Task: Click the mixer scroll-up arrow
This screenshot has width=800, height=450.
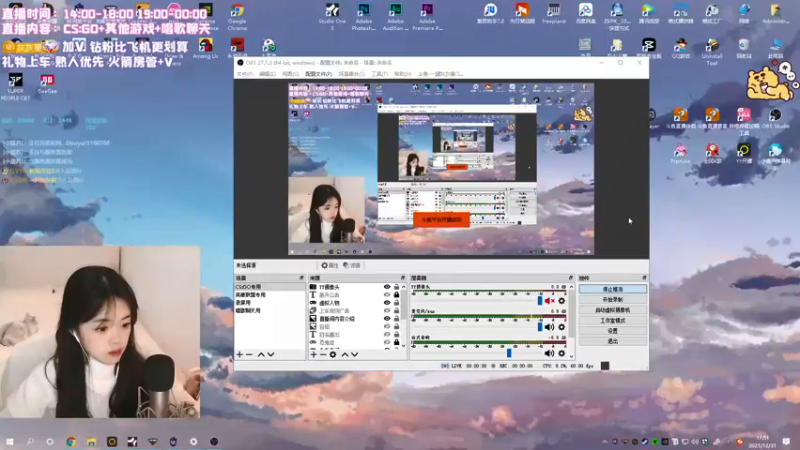Action: click(571, 287)
